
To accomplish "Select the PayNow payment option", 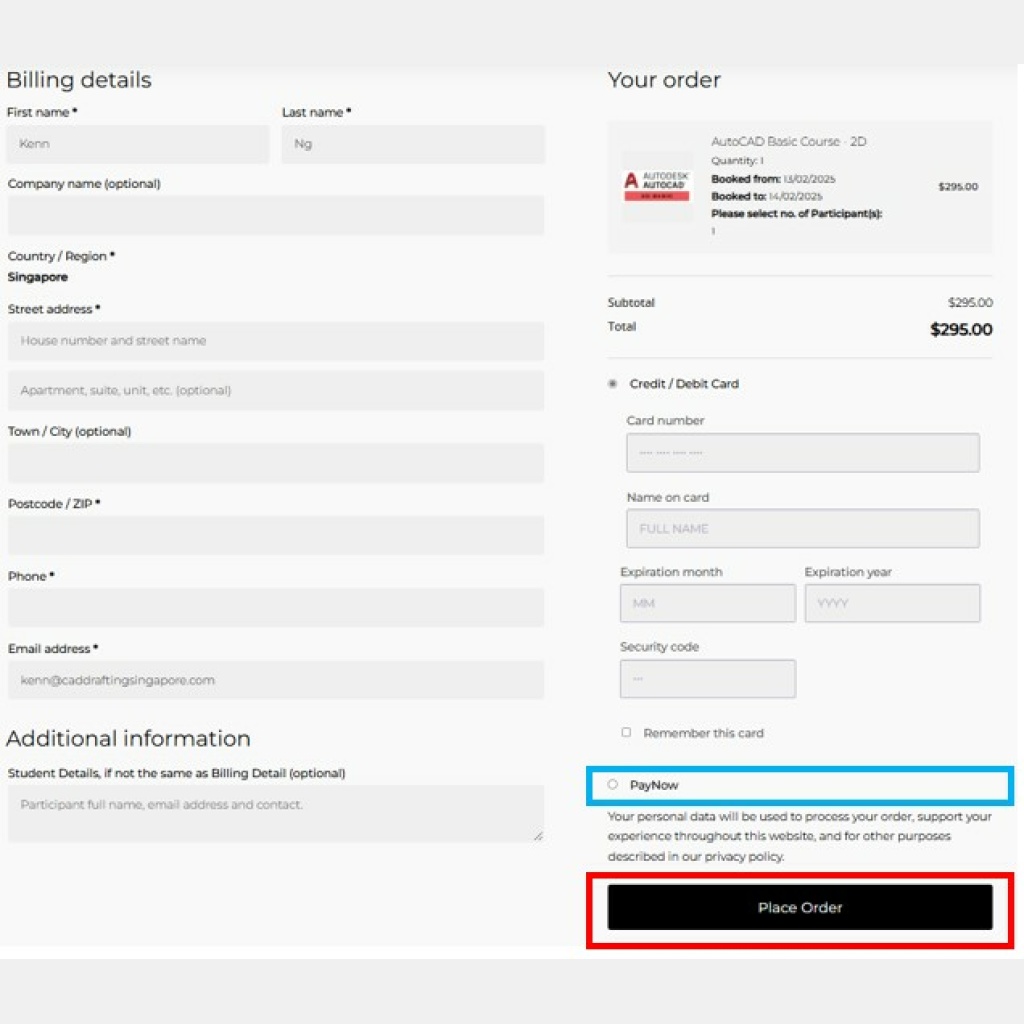I will coord(613,785).
